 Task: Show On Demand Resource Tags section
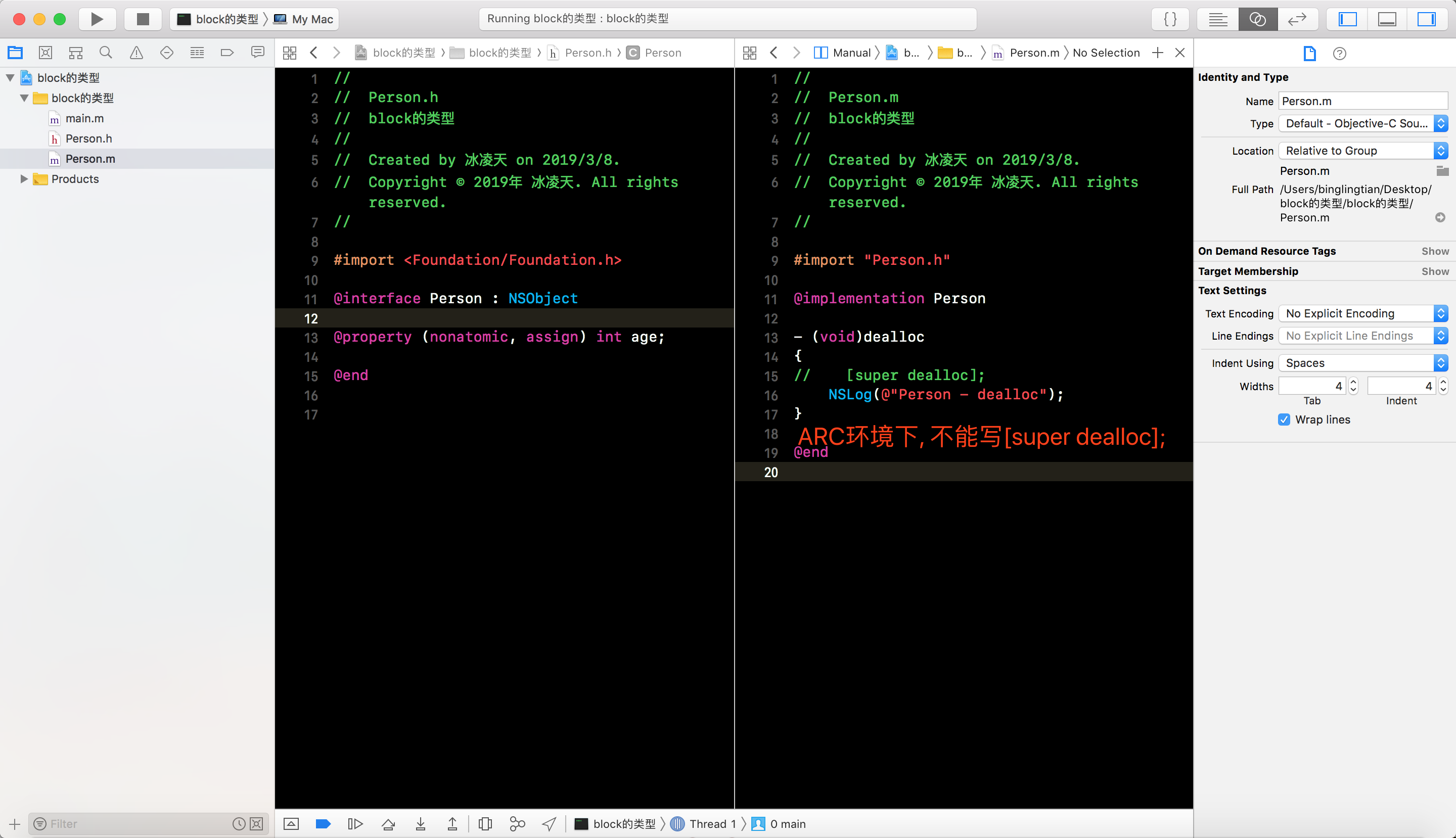1435,251
